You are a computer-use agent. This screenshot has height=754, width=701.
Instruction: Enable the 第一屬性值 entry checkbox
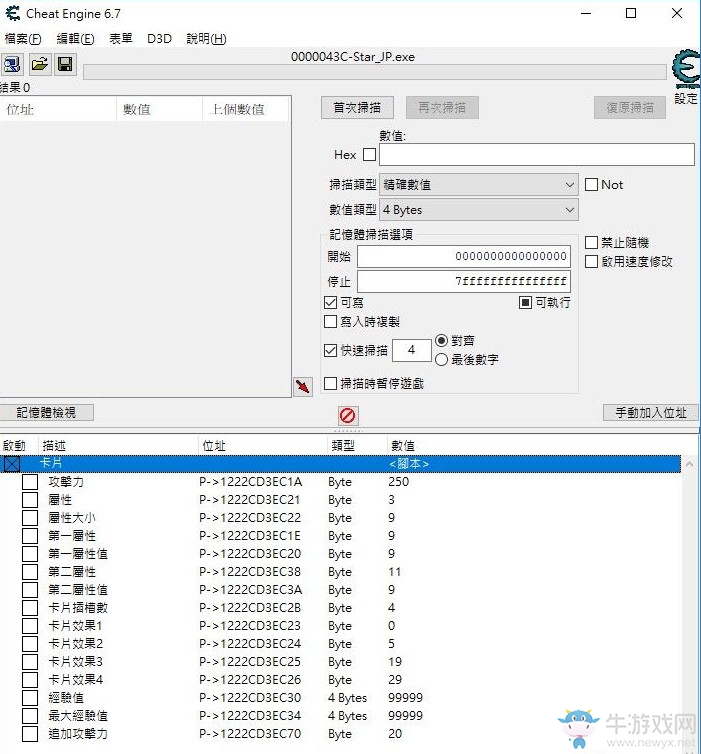click(30, 554)
